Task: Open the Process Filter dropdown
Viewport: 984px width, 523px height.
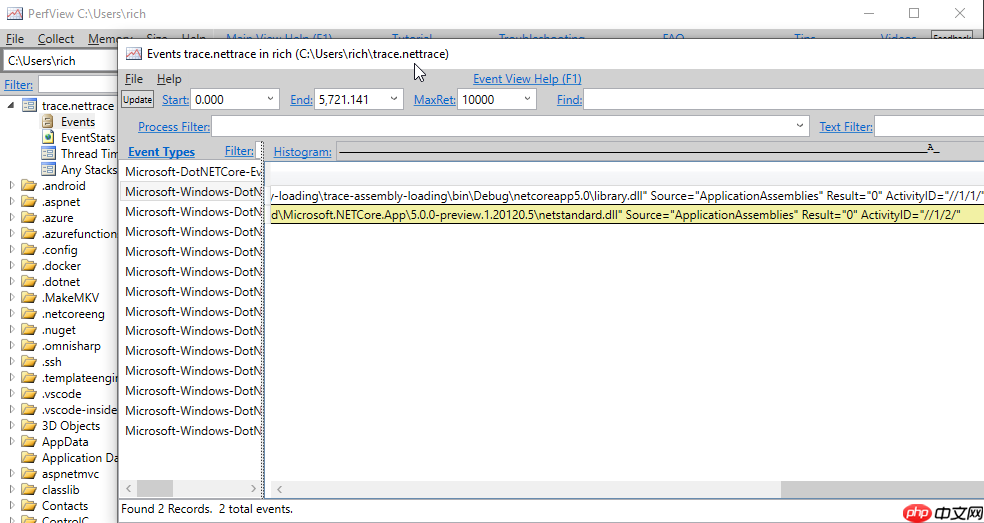Action: click(800, 127)
